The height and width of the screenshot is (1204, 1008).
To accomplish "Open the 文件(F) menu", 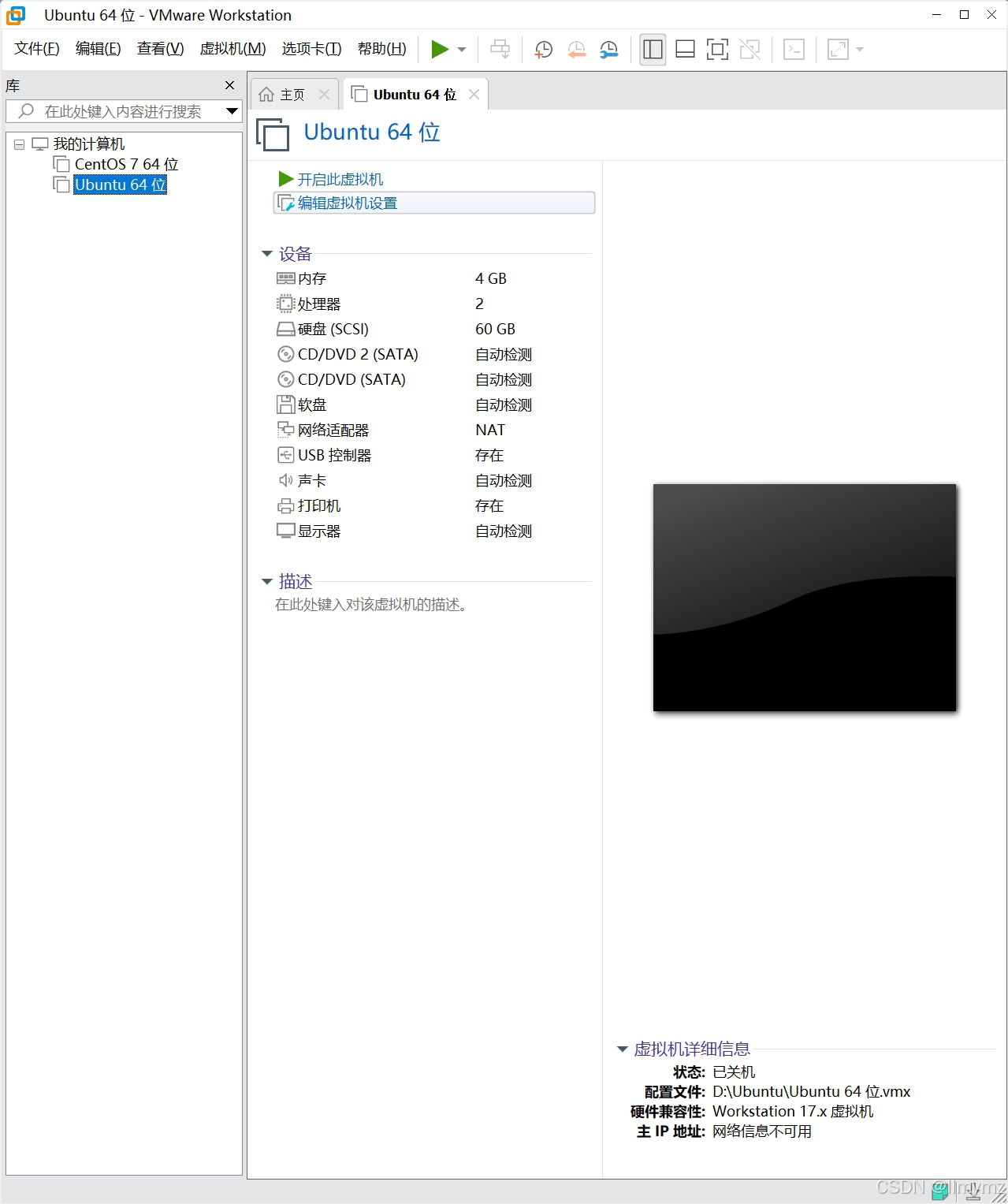I will (x=37, y=49).
